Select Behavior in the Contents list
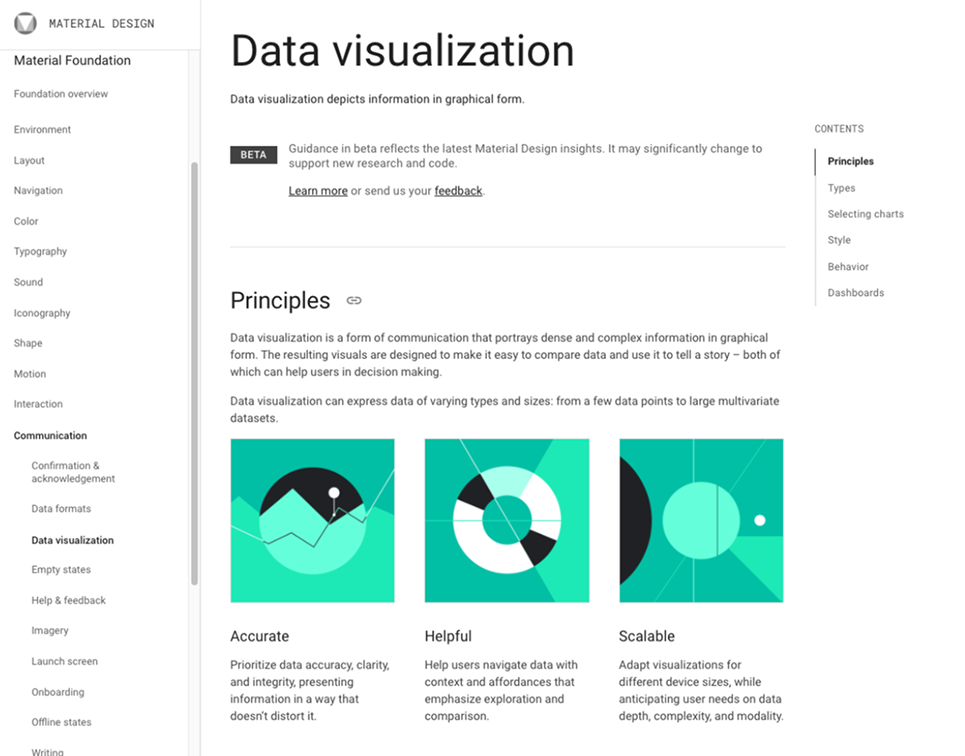This screenshot has width=965, height=756. pos(847,266)
